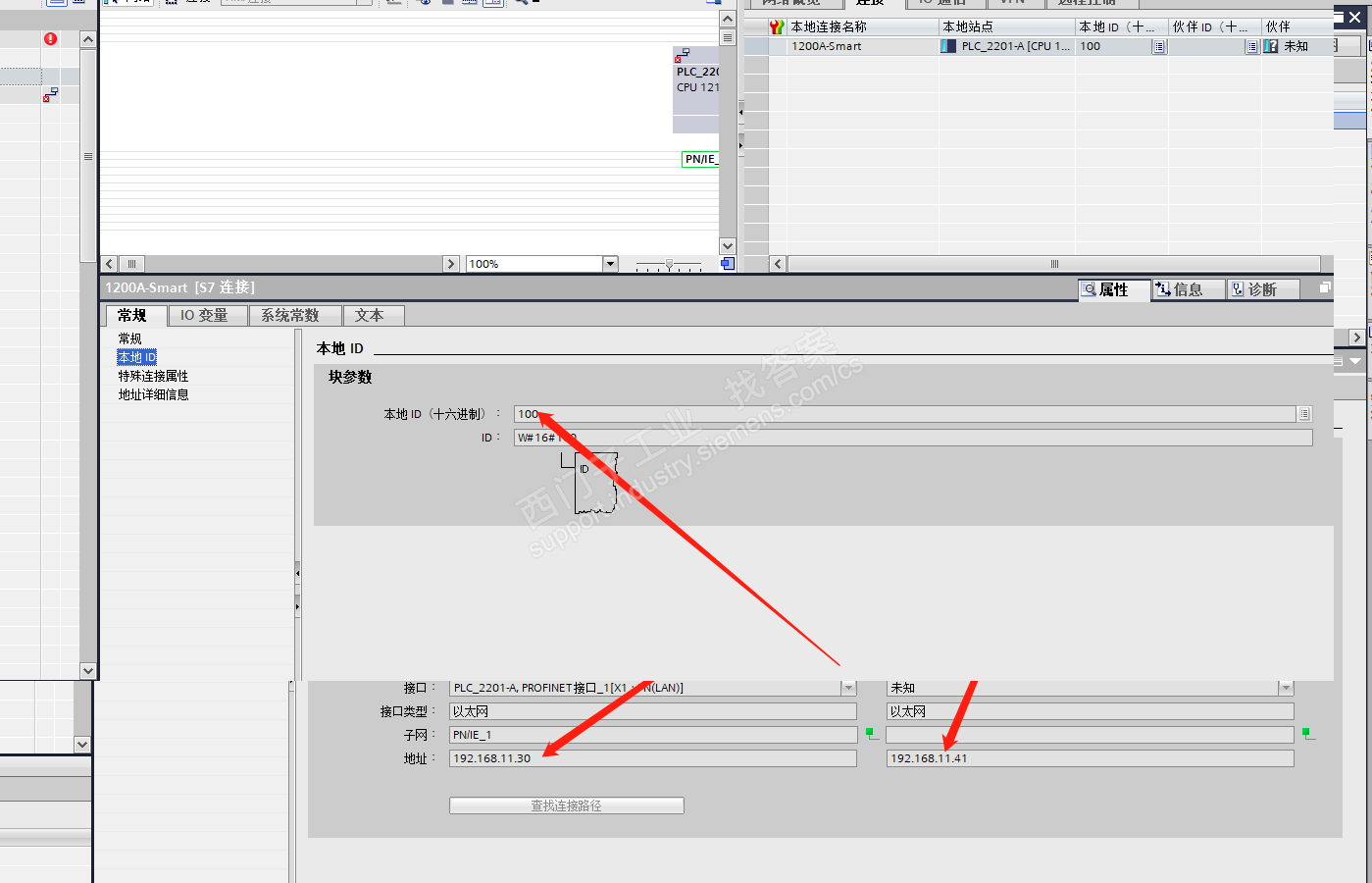Image resolution: width=1372 pixels, height=883 pixels.
Task: Click the 伙伴 ID column header
Action: pyautogui.click(x=1215, y=26)
